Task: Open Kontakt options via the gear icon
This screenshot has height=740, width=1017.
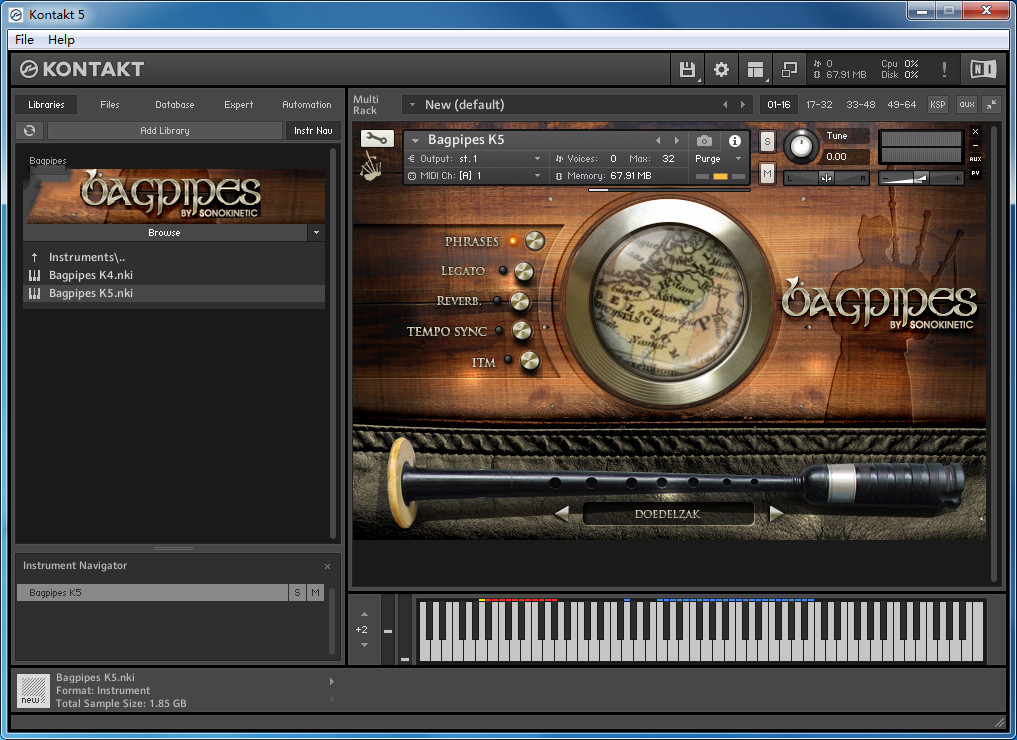Action: [721, 69]
